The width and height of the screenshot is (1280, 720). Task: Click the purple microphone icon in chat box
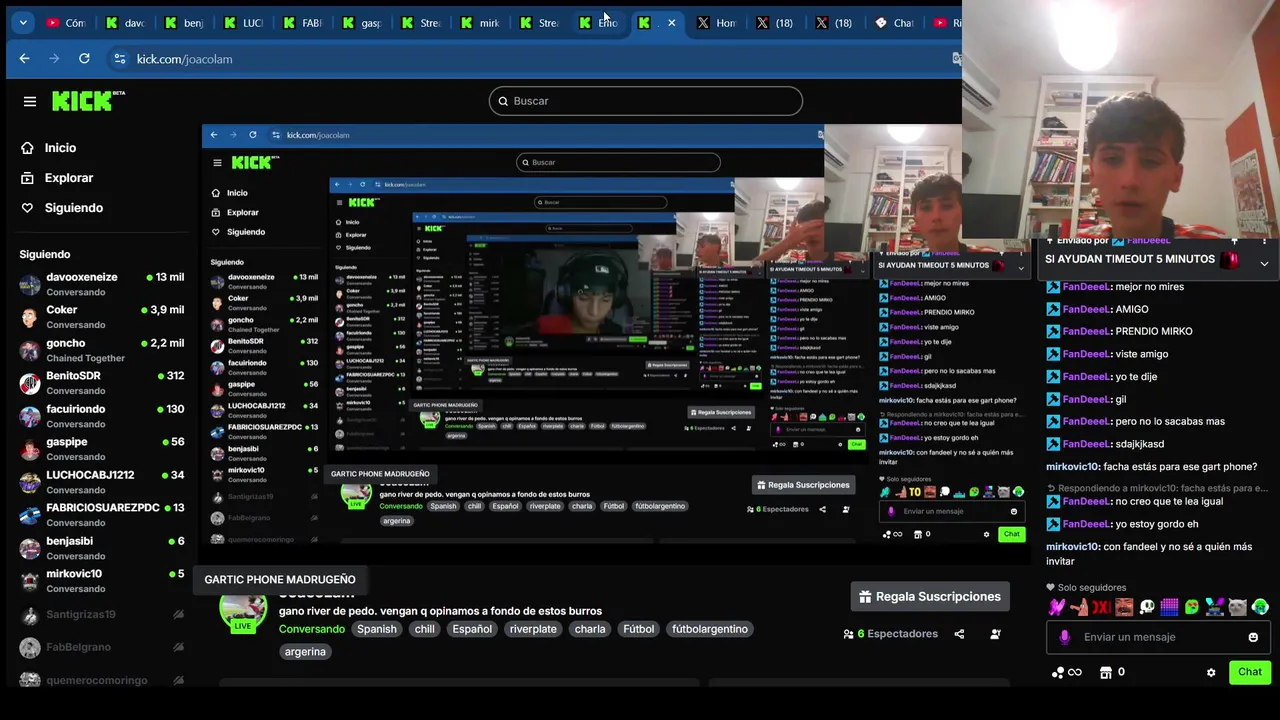coord(1064,637)
